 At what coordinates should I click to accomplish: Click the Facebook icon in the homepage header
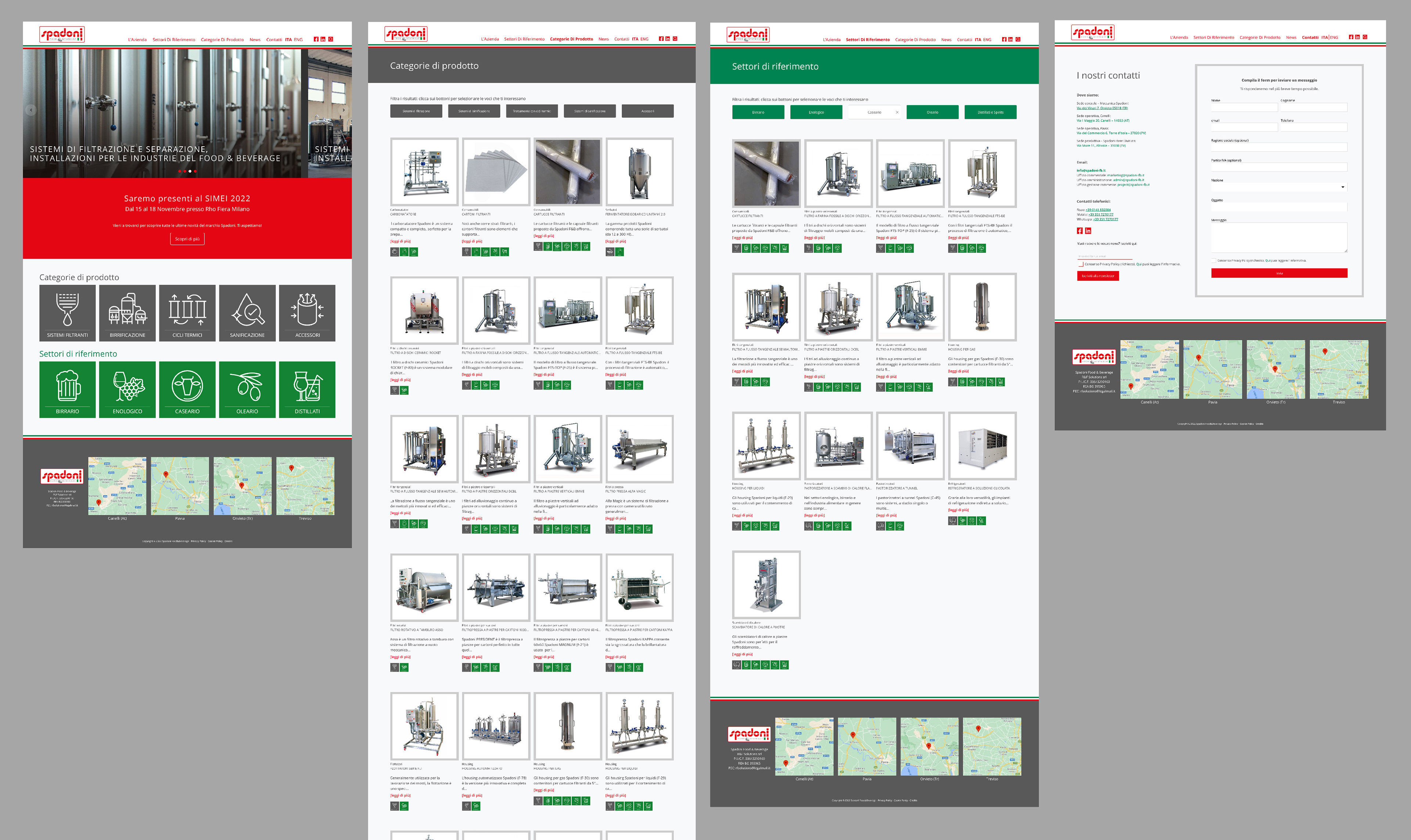pos(316,39)
